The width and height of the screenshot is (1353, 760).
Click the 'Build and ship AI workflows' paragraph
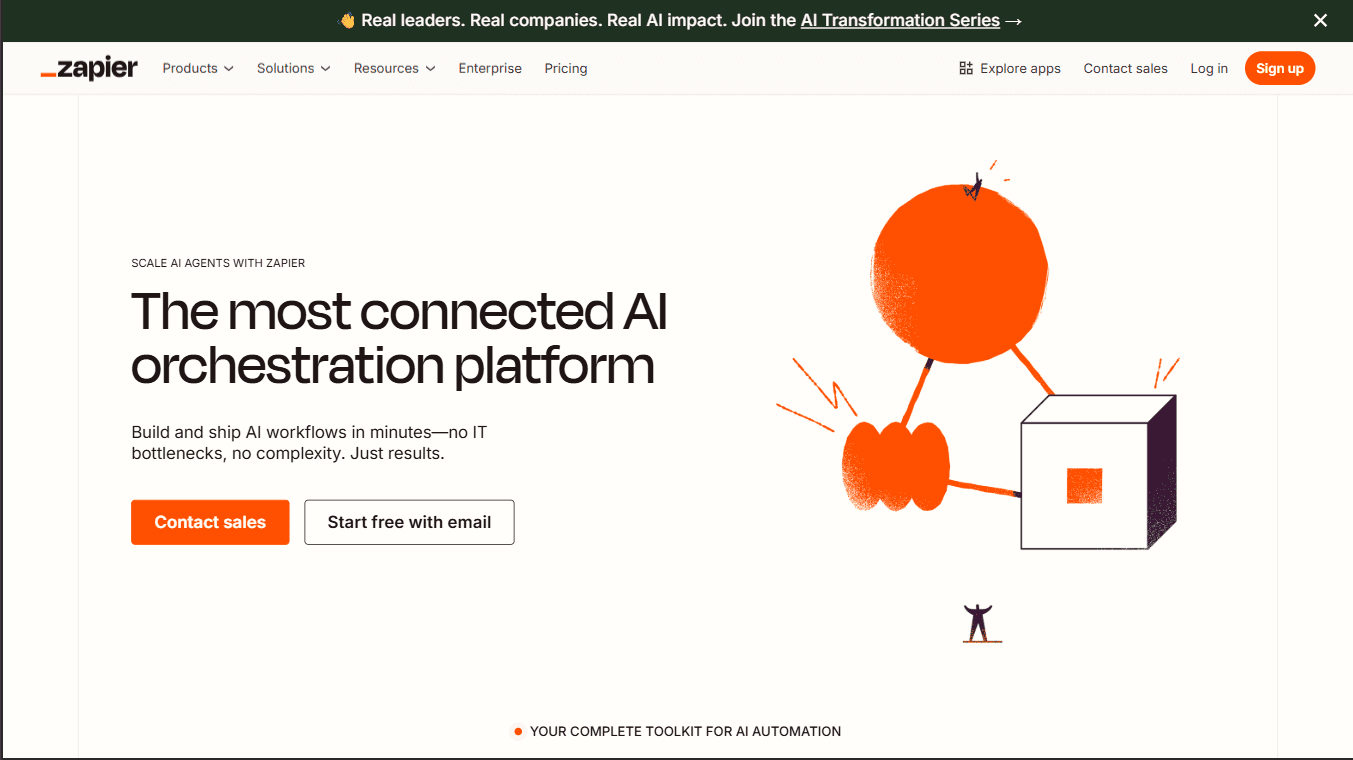(x=309, y=443)
